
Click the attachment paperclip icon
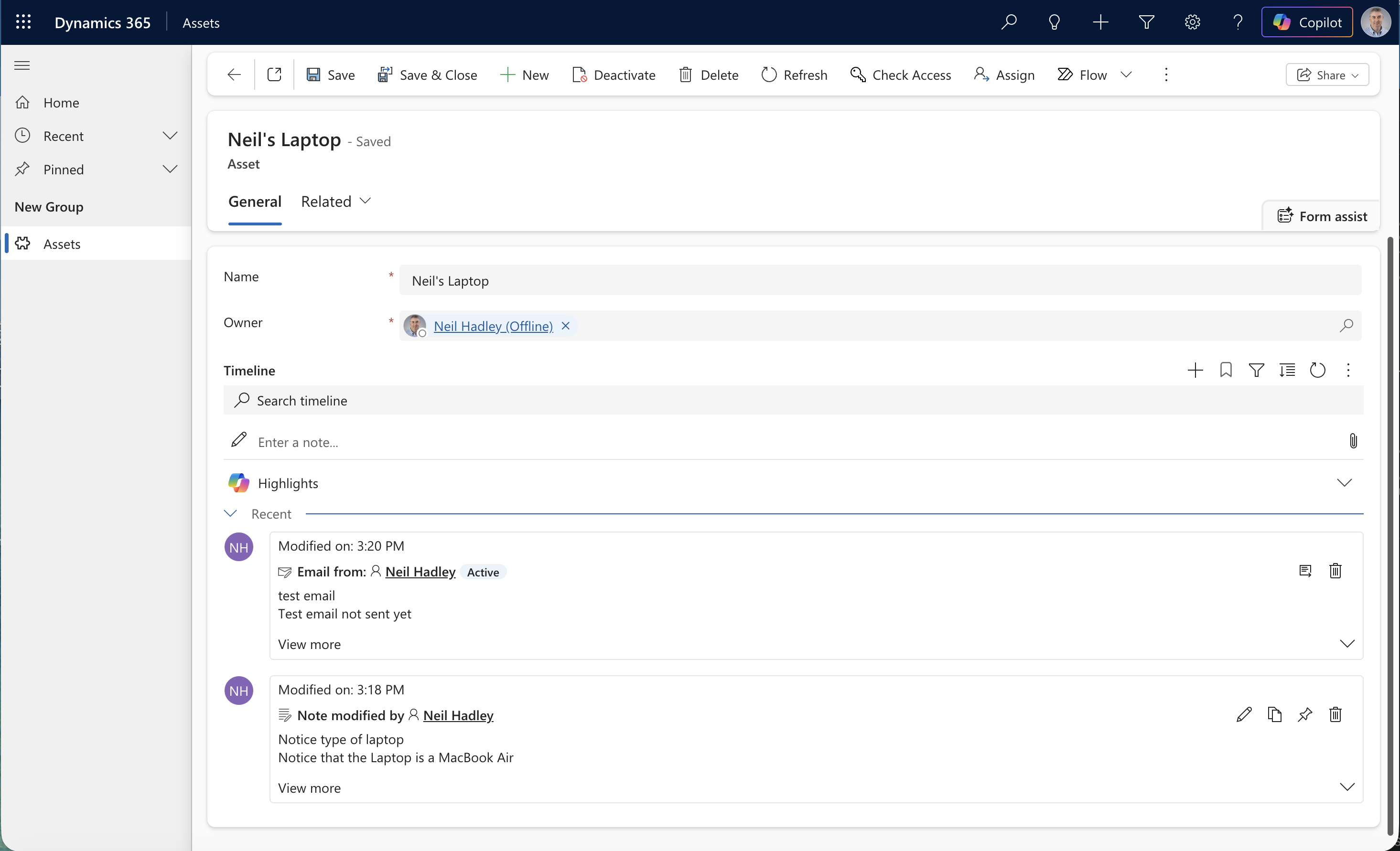(x=1353, y=441)
